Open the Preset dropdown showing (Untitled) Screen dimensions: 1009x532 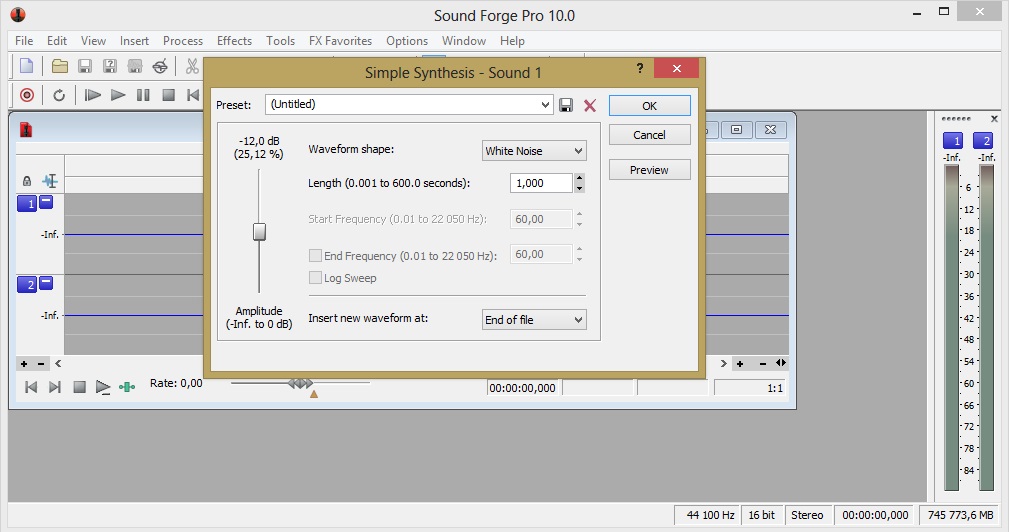click(x=409, y=104)
